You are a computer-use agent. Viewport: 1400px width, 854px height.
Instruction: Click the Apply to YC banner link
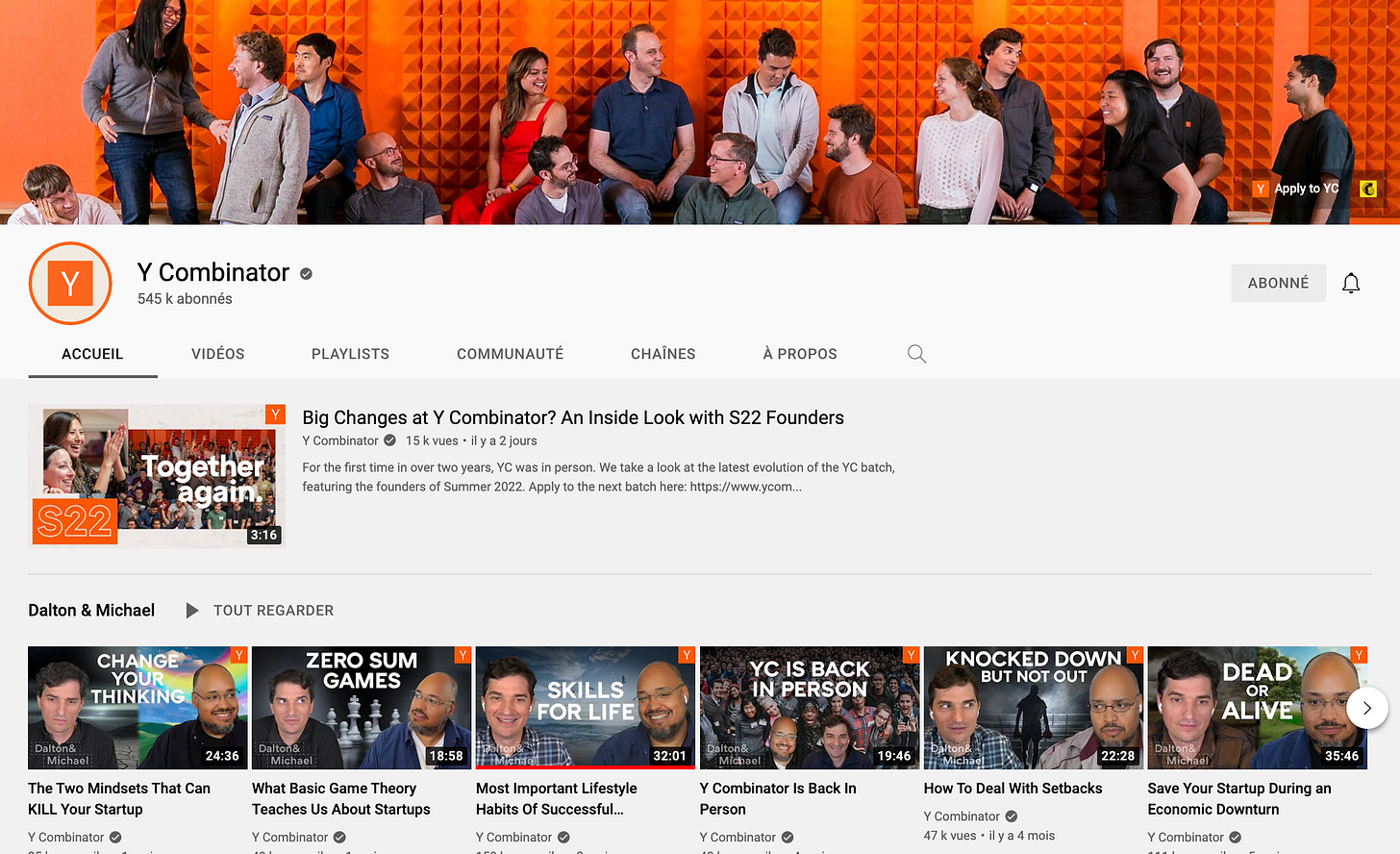tap(1296, 188)
